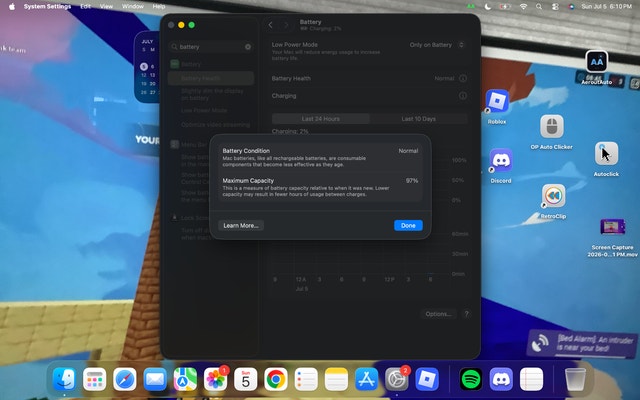This screenshot has height=400, width=640.
Task: Open the App Store from the Dock
Action: (367, 379)
